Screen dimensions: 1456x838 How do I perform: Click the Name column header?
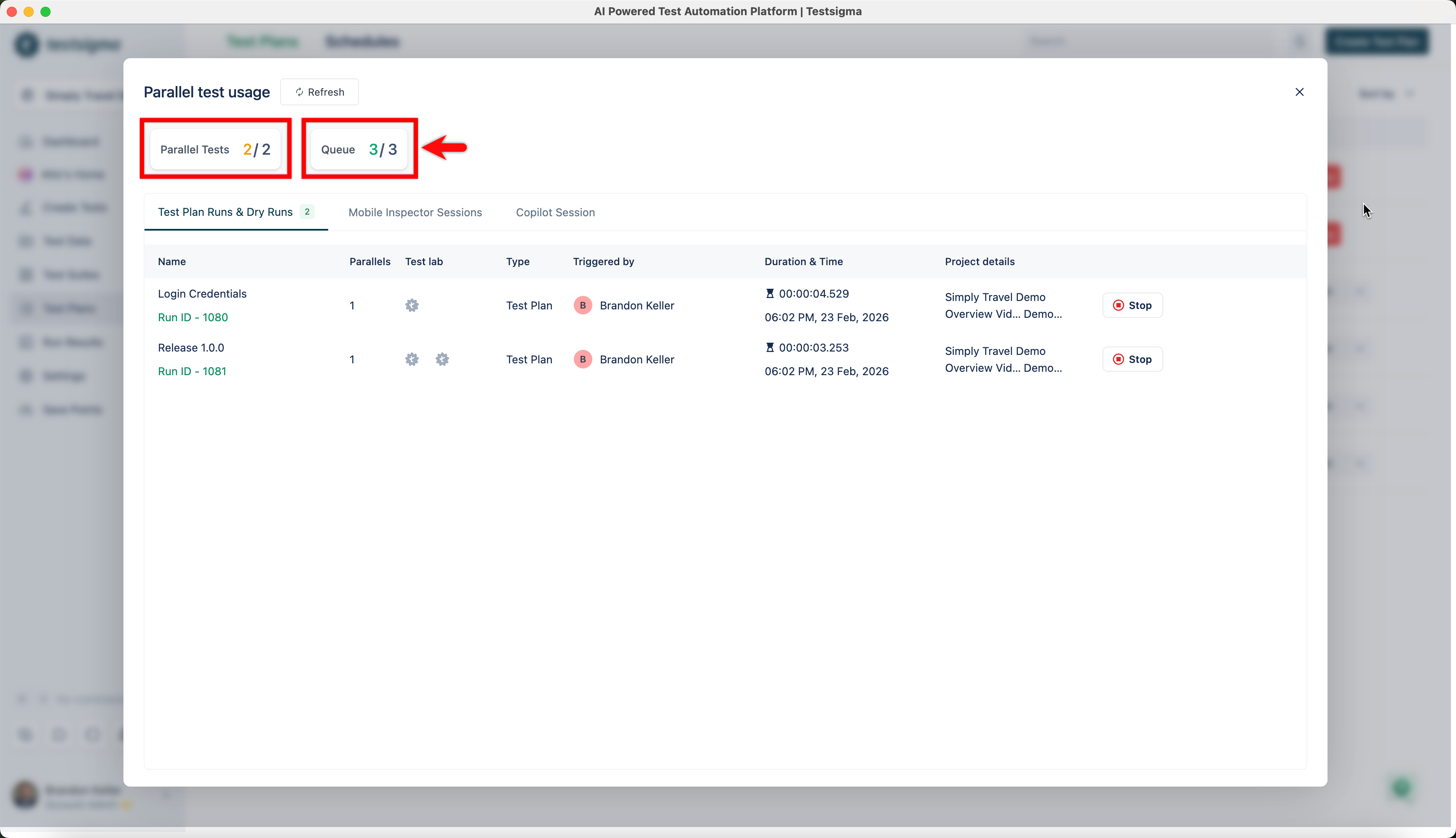pyautogui.click(x=171, y=261)
